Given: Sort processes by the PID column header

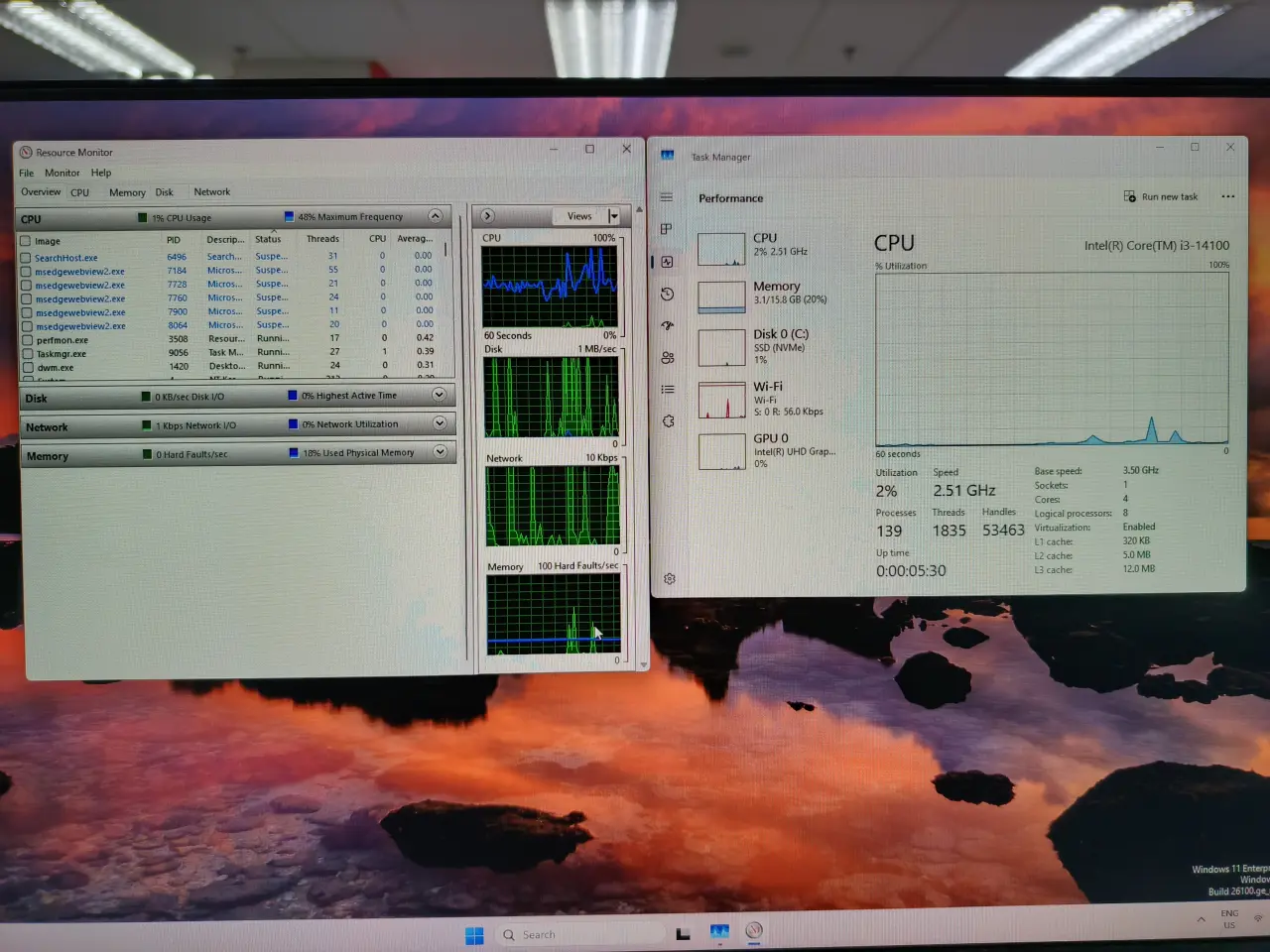Looking at the screenshot, I should point(174,240).
